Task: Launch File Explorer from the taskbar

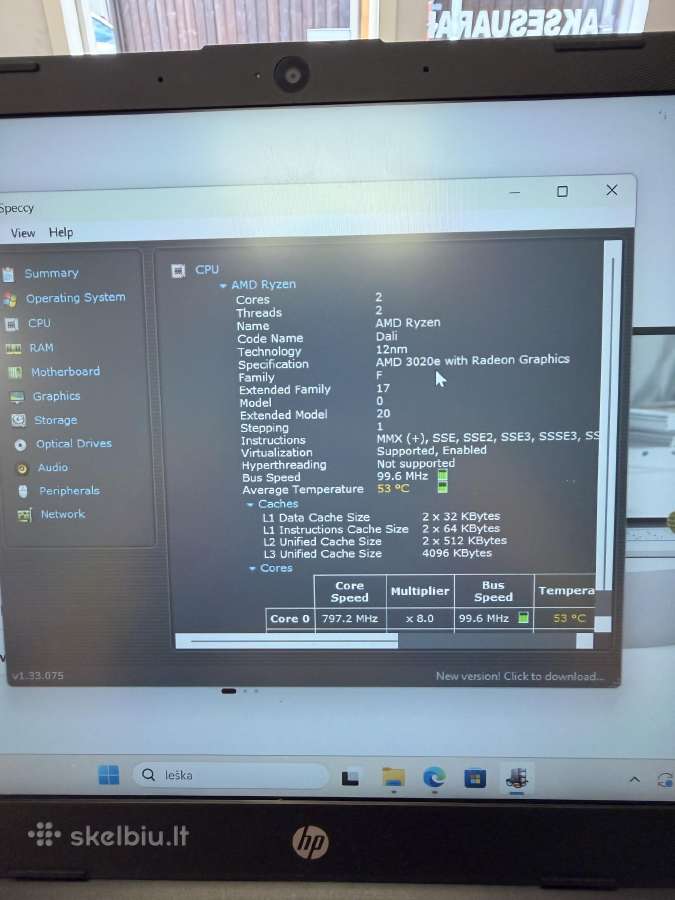Action: pyautogui.click(x=393, y=778)
